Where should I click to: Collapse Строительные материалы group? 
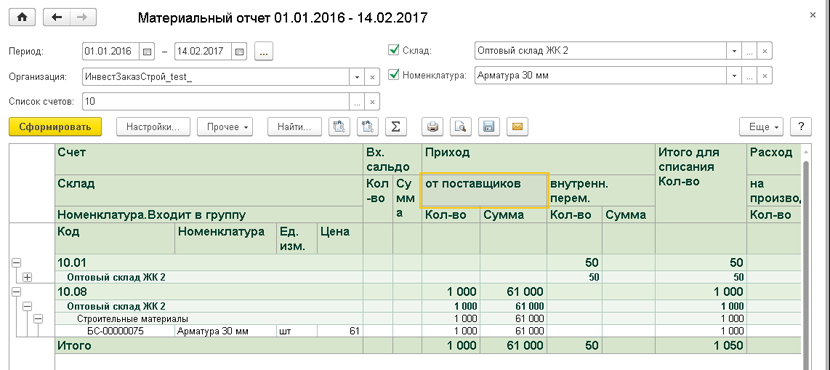38,319
